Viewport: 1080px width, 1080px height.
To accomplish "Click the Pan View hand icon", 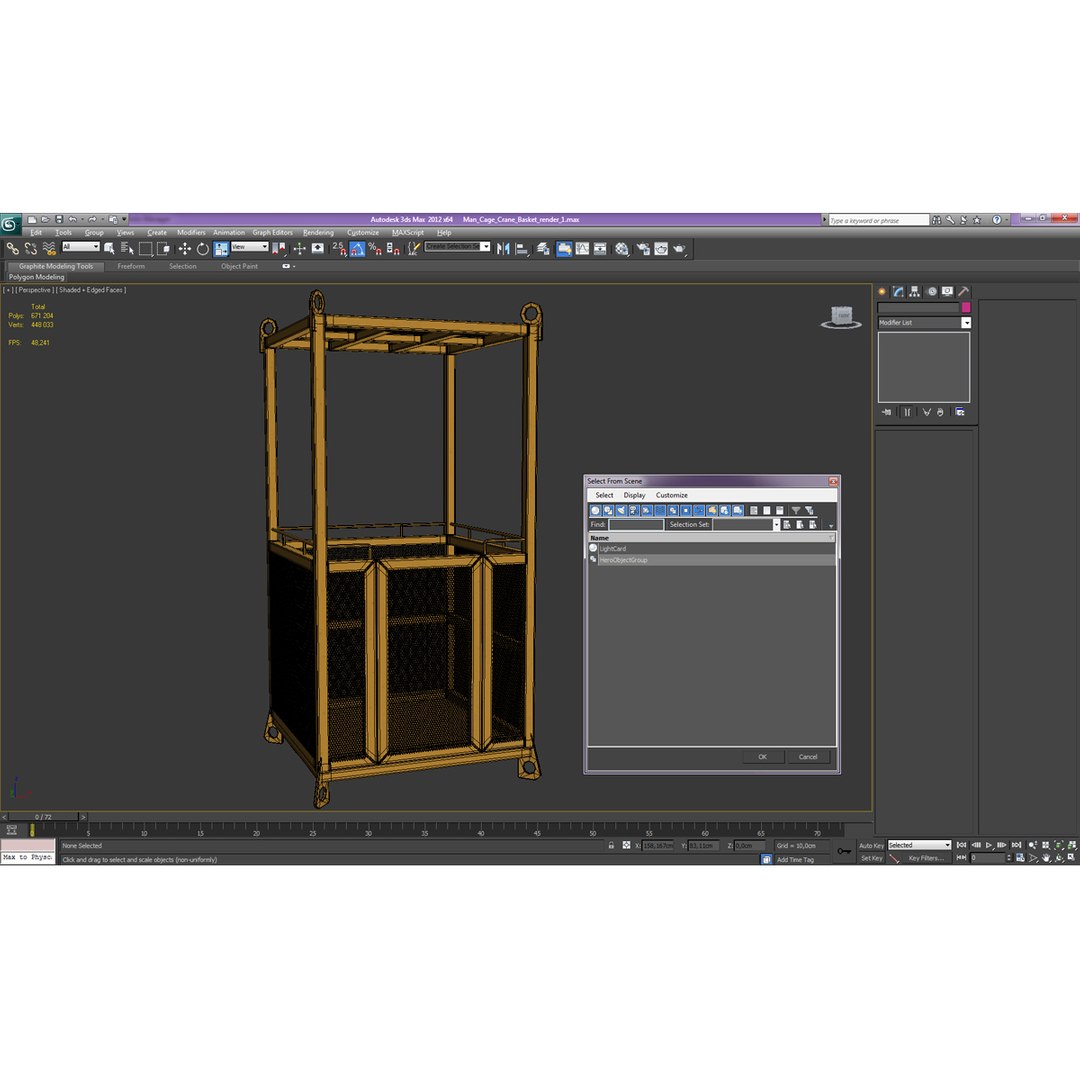I will [1046, 858].
